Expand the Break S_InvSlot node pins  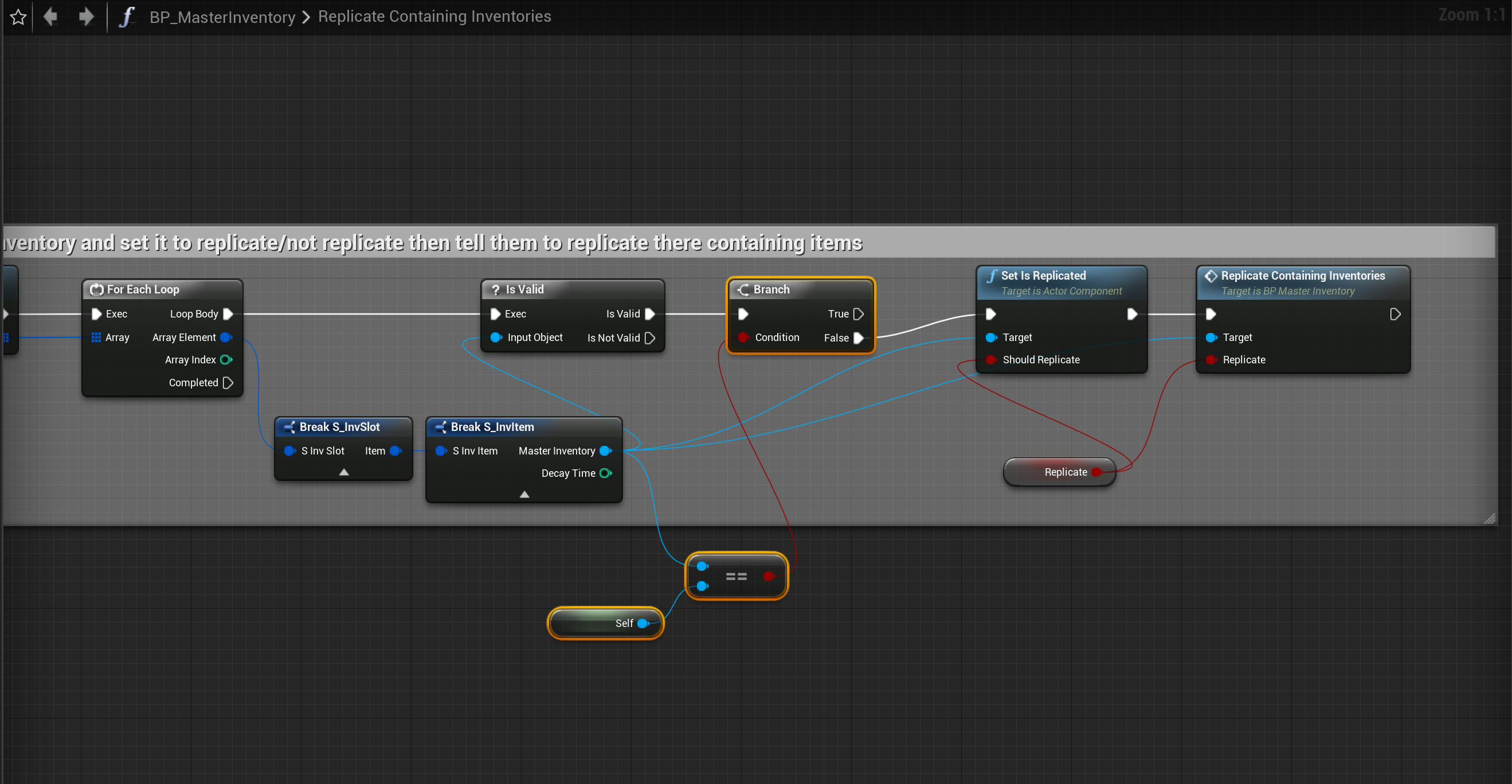pos(344,472)
